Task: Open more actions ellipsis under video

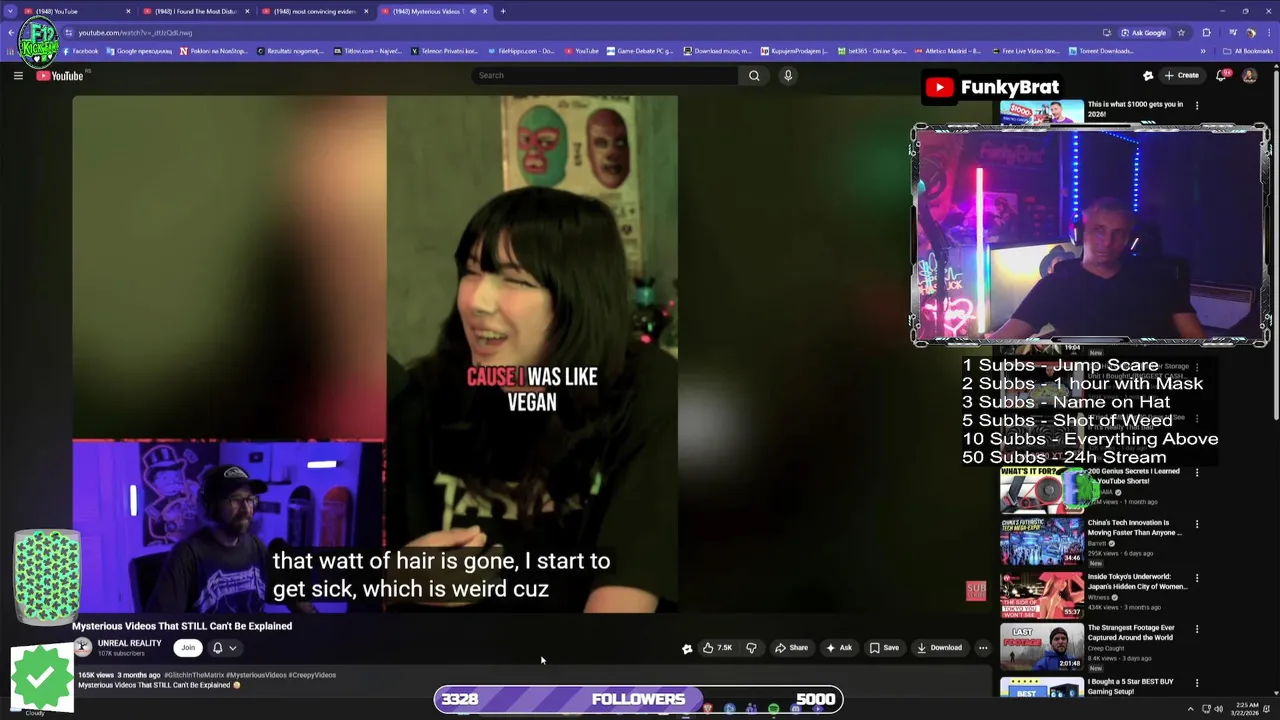Action: [x=983, y=647]
